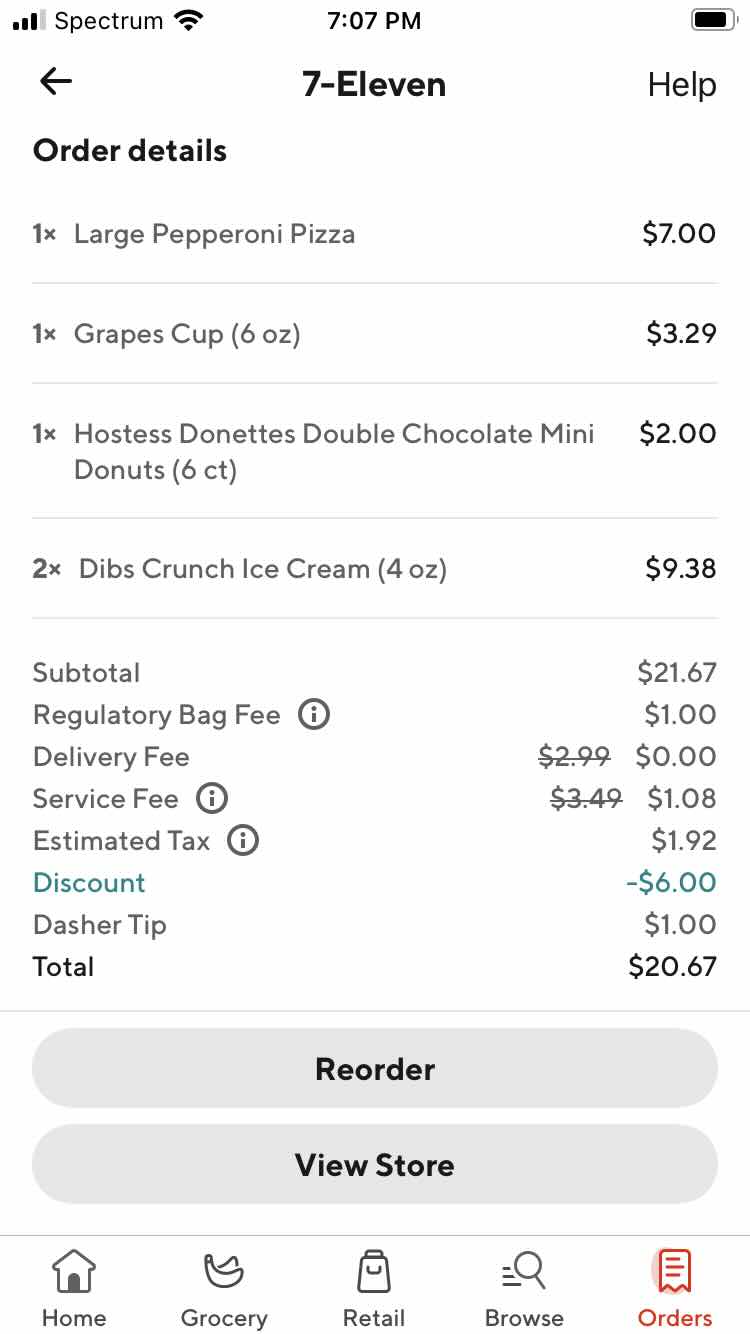Open the Help link
The image size is (750, 1334).
[x=682, y=85]
